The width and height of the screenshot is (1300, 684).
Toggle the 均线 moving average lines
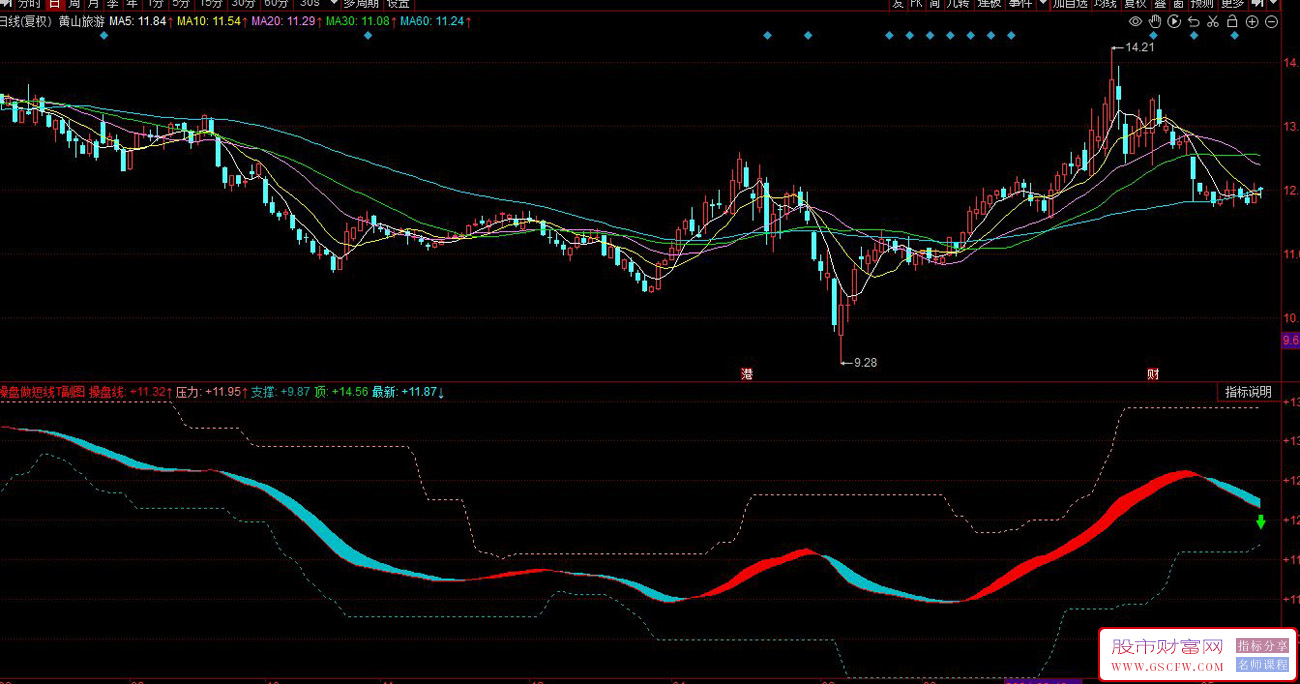click(x=1106, y=4)
